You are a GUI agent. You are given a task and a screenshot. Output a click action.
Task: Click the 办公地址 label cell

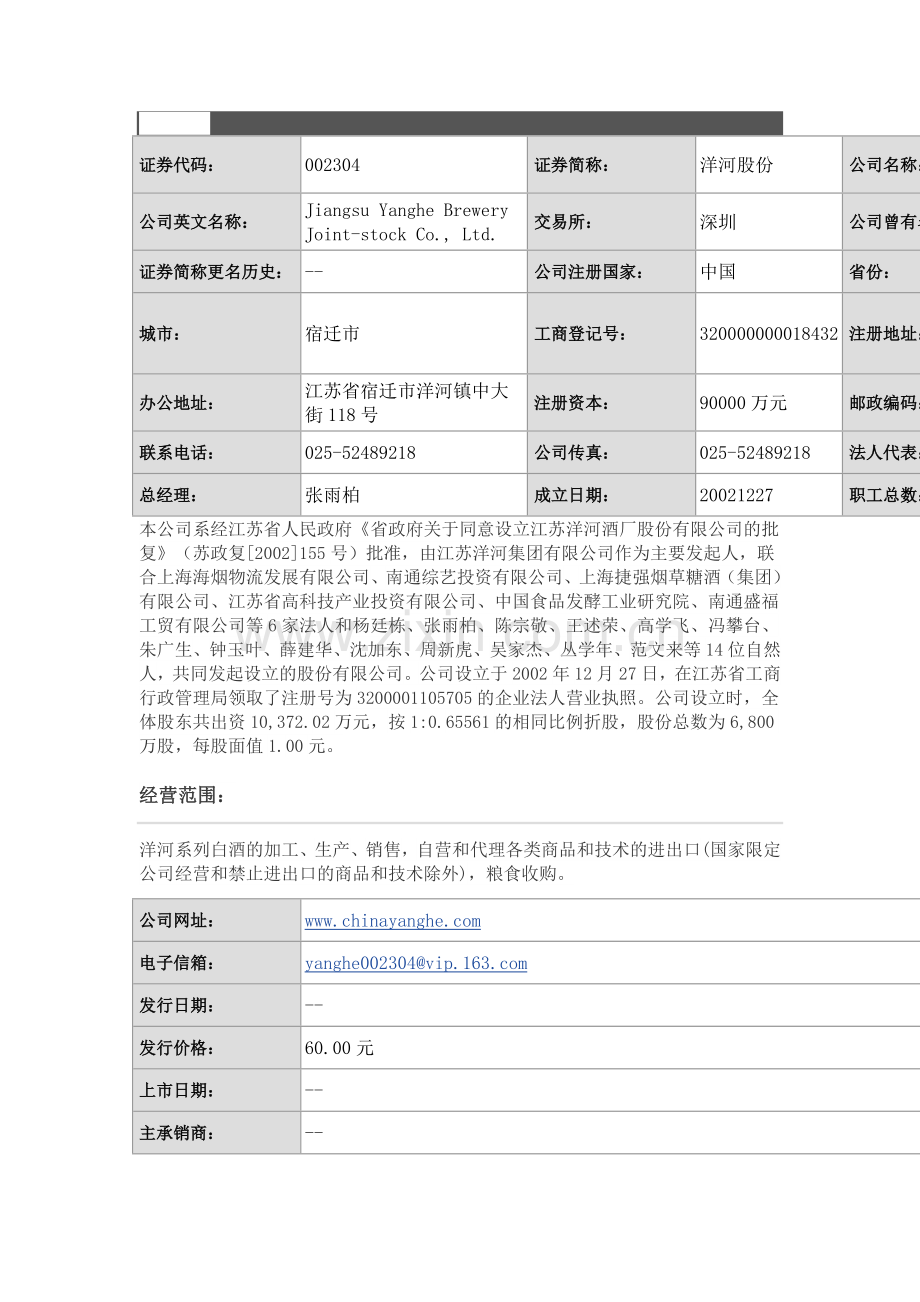(216, 403)
